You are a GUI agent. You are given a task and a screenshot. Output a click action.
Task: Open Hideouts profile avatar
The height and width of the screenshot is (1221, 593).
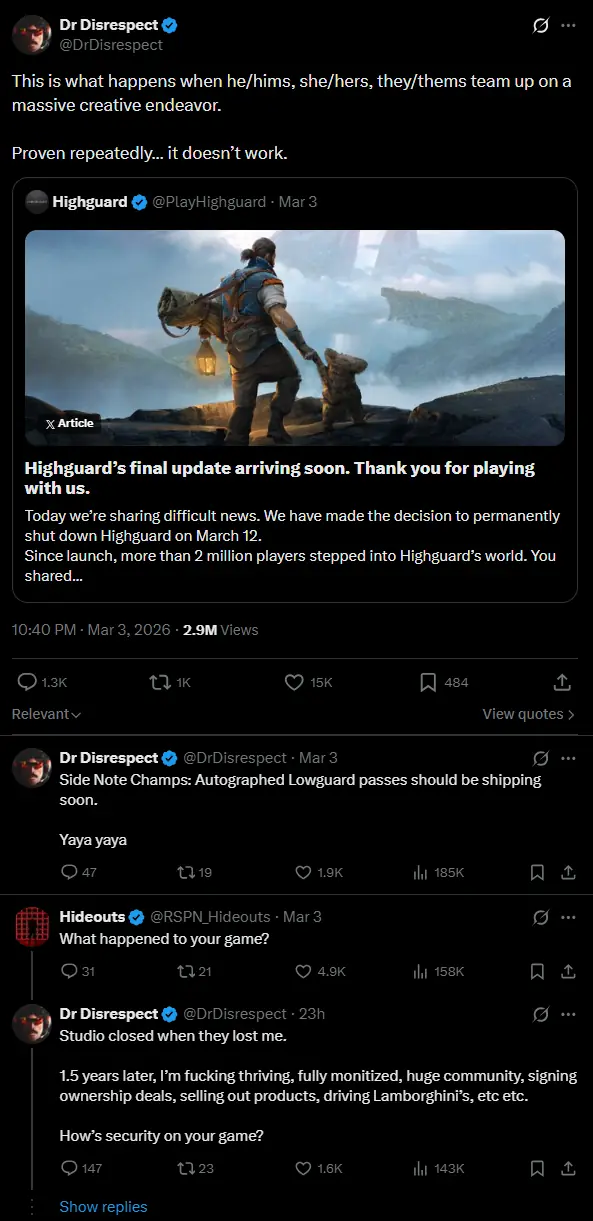(32, 926)
